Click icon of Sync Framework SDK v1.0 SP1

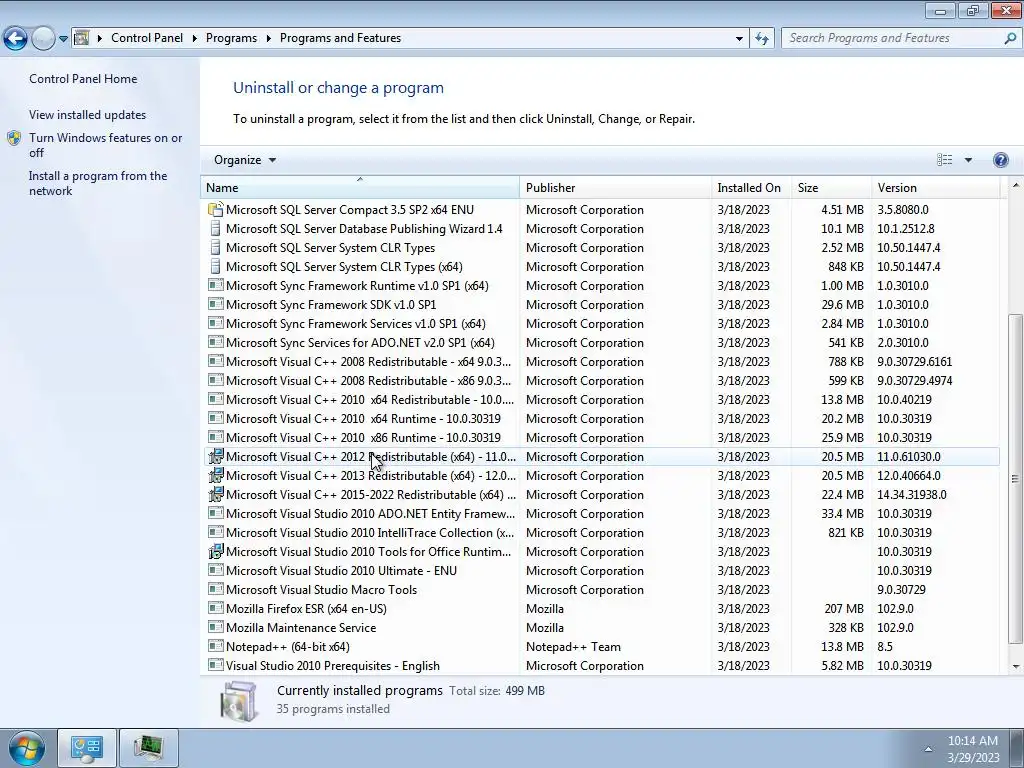pos(216,304)
